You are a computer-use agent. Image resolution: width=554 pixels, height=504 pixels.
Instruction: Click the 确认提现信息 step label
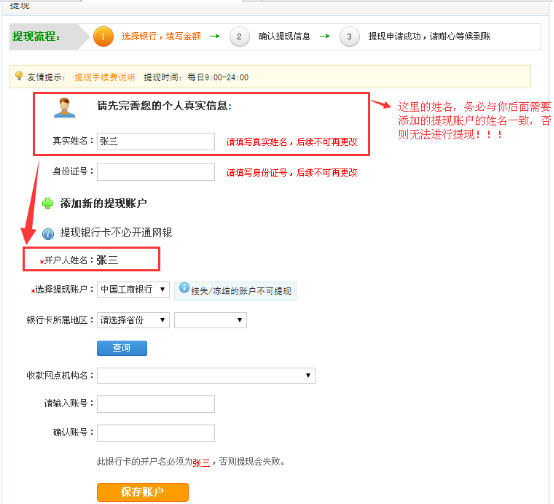click(284, 36)
